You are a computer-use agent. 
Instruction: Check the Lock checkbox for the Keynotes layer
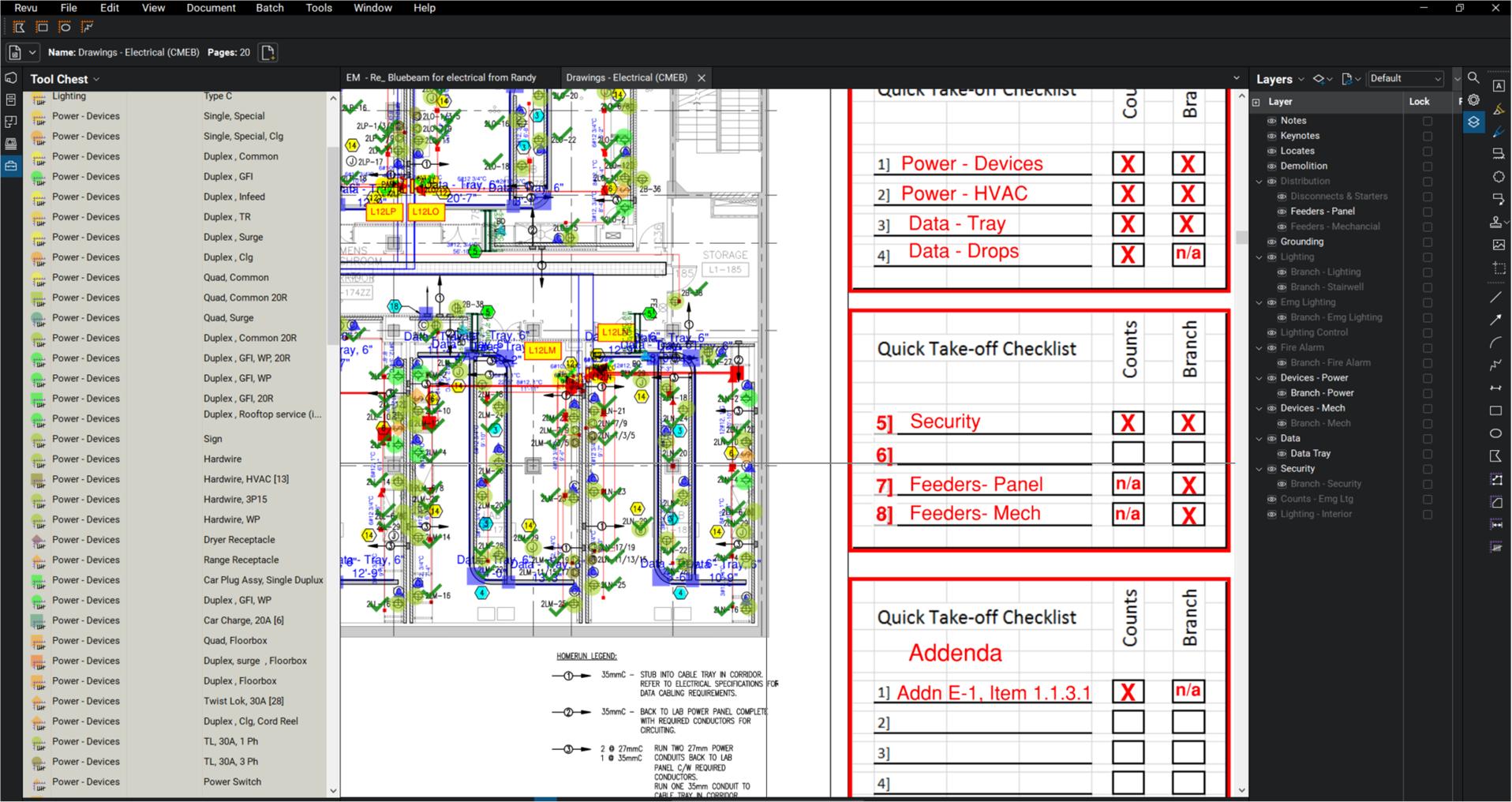[1427, 136]
